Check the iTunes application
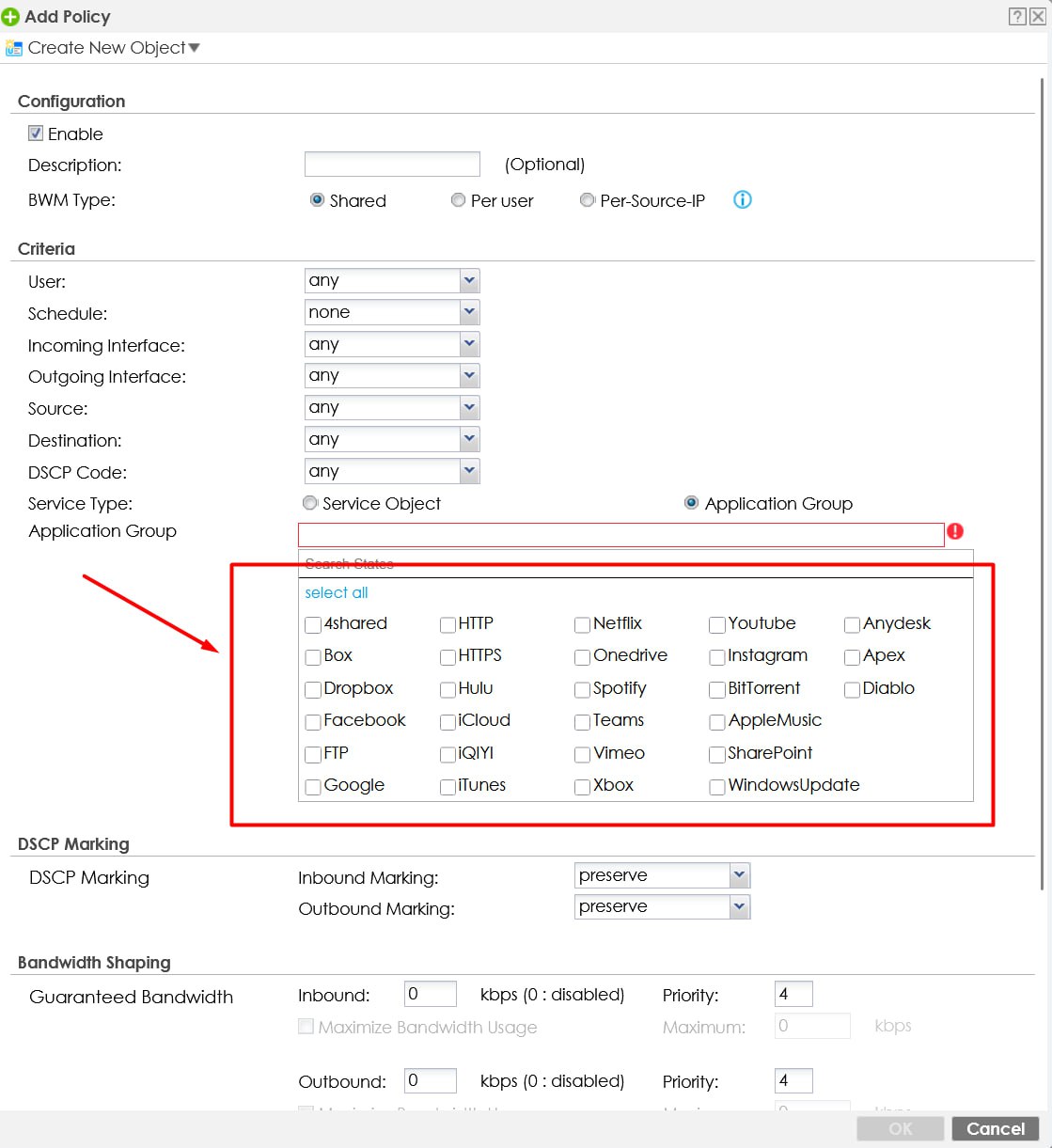The height and width of the screenshot is (1148, 1052). coord(447,787)
